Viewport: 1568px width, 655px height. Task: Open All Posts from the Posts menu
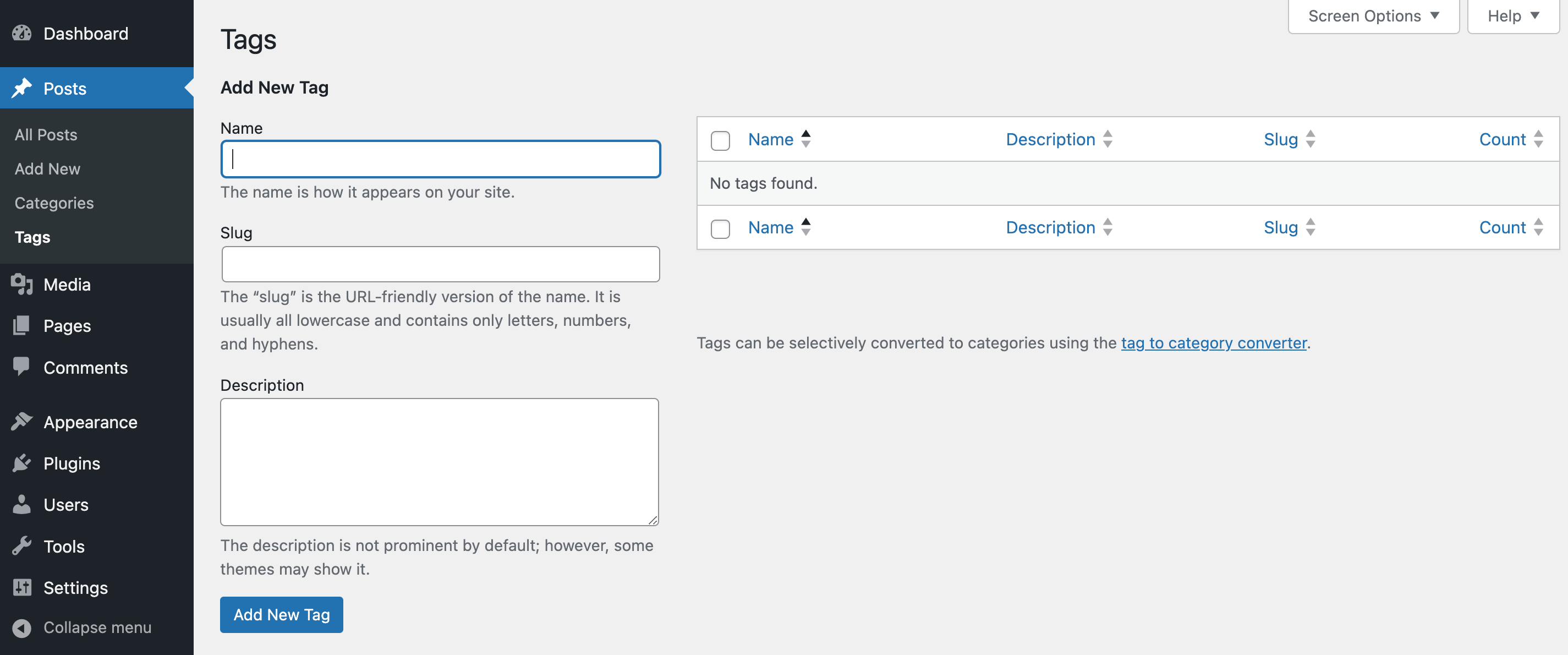[x=46, y=134]
